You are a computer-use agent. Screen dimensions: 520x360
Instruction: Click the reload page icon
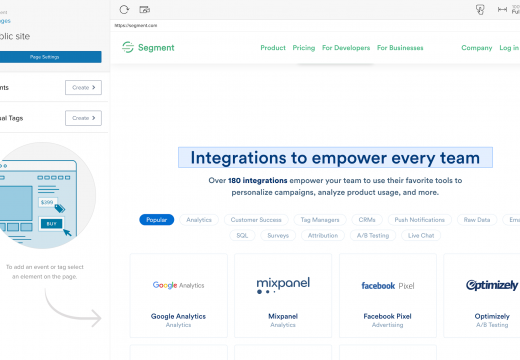(x=124, y=10)
